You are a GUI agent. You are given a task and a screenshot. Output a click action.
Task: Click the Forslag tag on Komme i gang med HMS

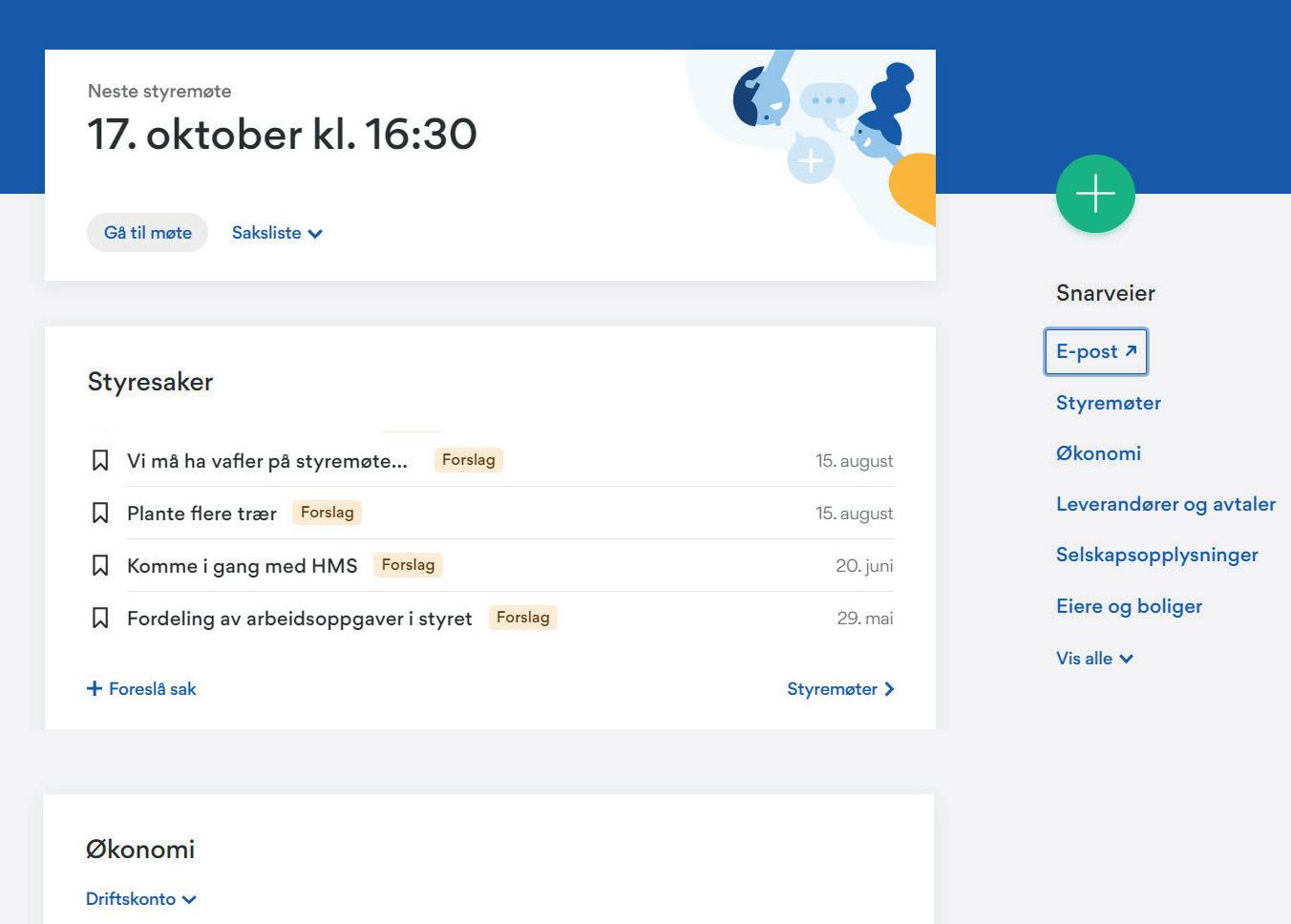coord(408,565)
